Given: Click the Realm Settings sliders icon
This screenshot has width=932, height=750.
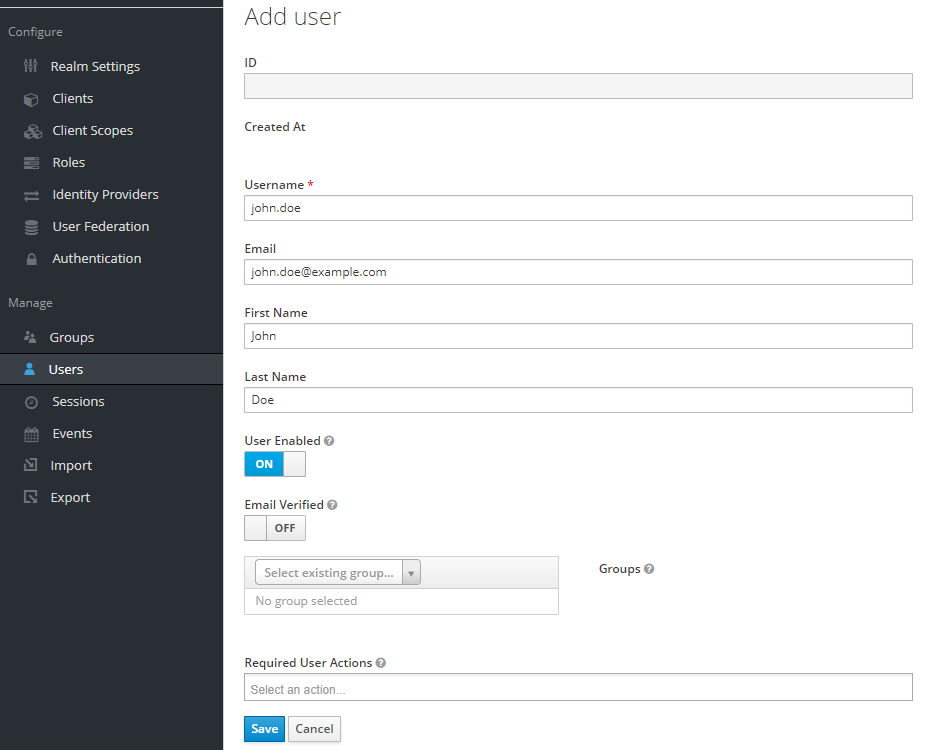Looking at the screenshot, I should (x=30, y=66).
